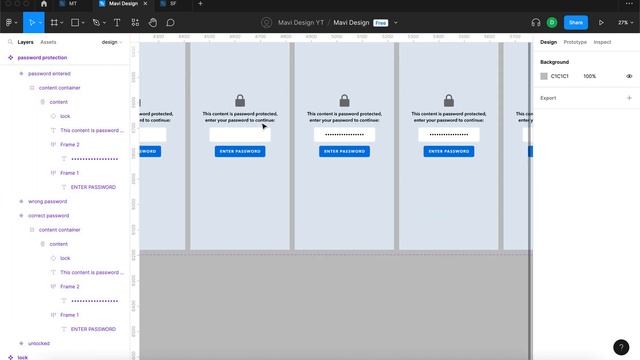Click lock icon in fourth canvas frame
The image size is (640, 360).
pos(449,100)
